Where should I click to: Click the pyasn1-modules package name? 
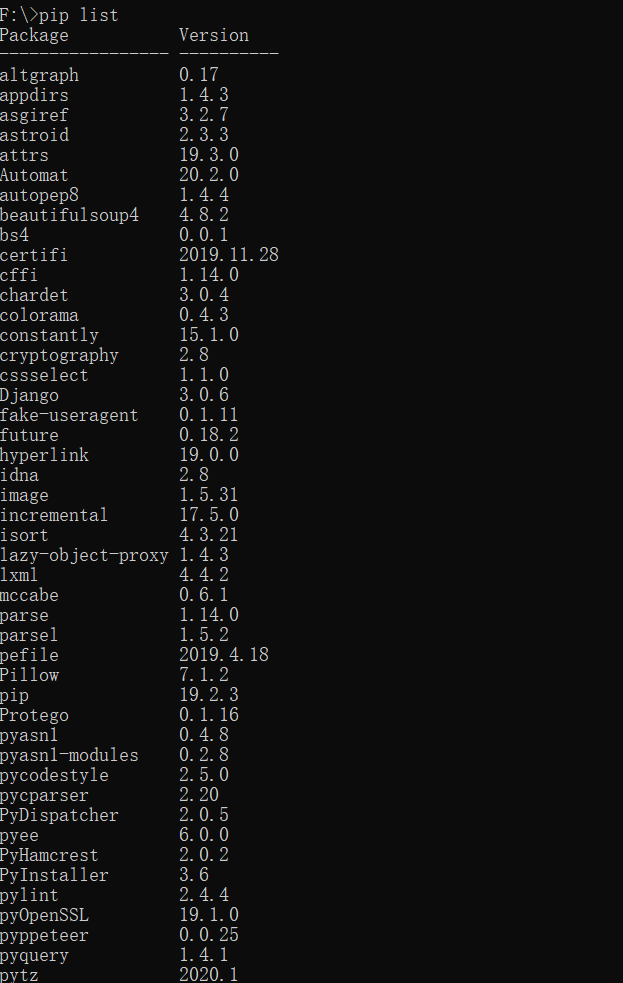pos(69,755)
